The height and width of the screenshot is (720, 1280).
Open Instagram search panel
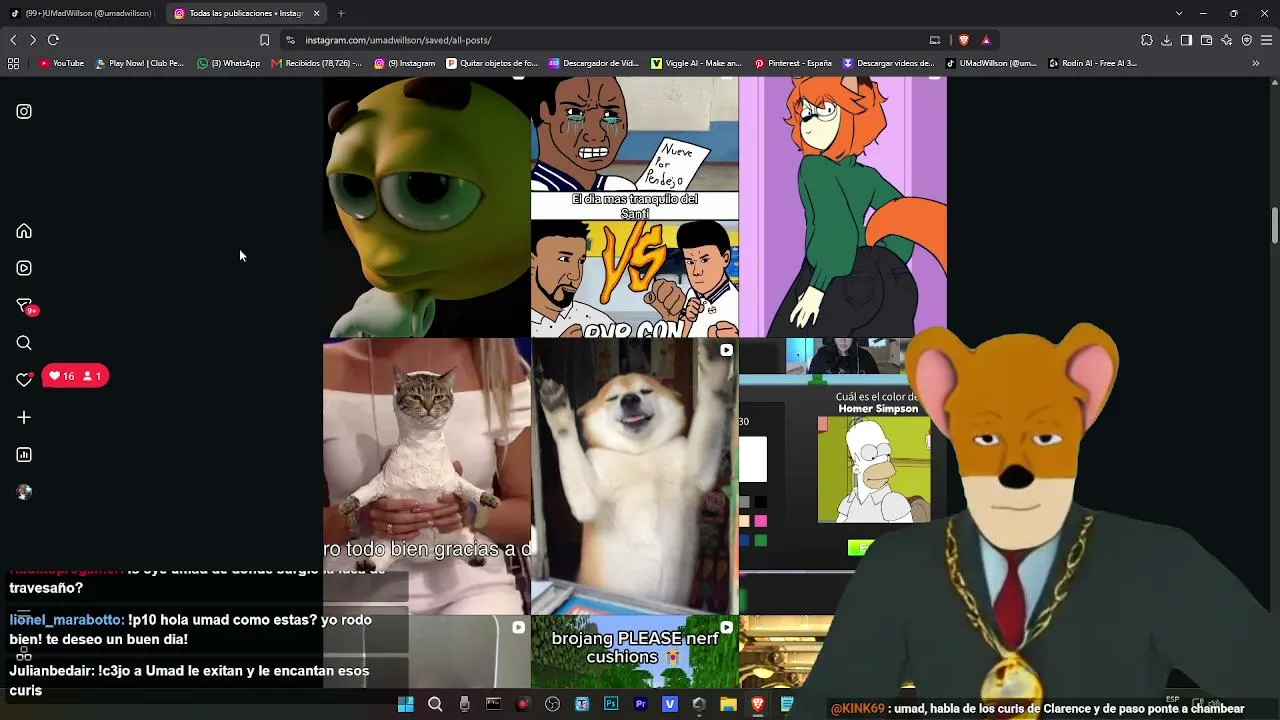[x=24, y=343]
